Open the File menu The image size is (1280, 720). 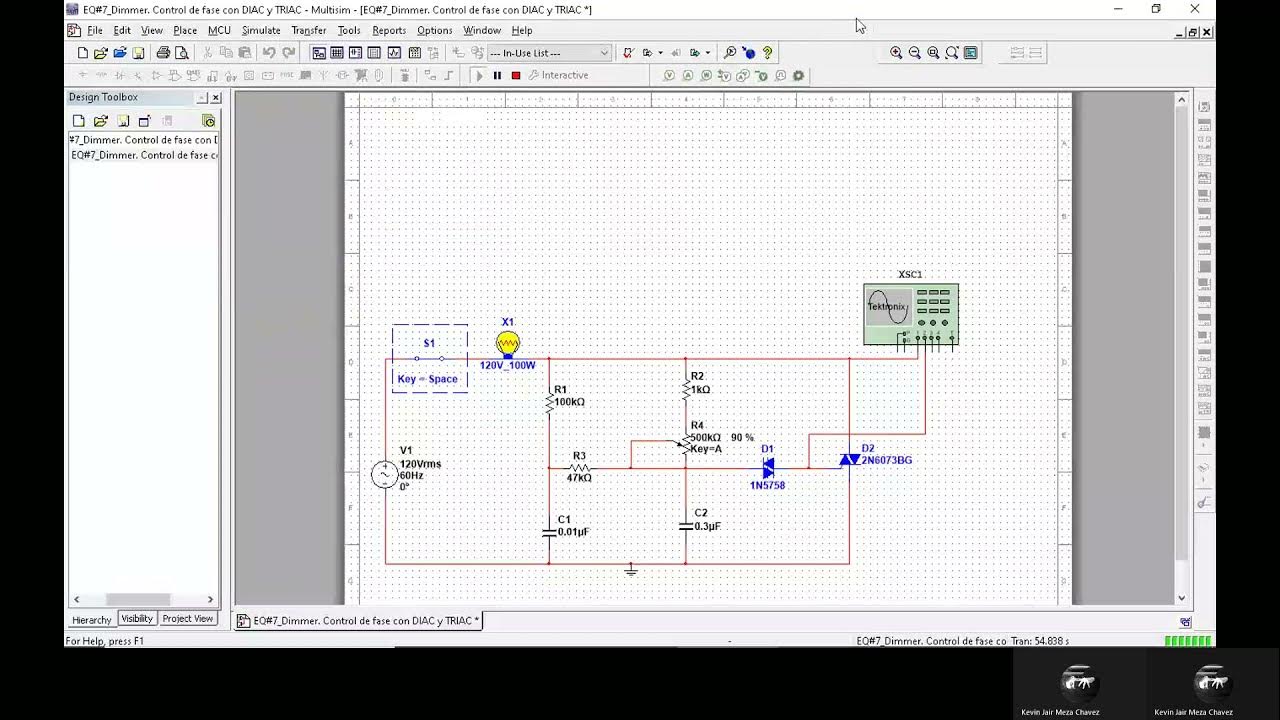[94, 31]
